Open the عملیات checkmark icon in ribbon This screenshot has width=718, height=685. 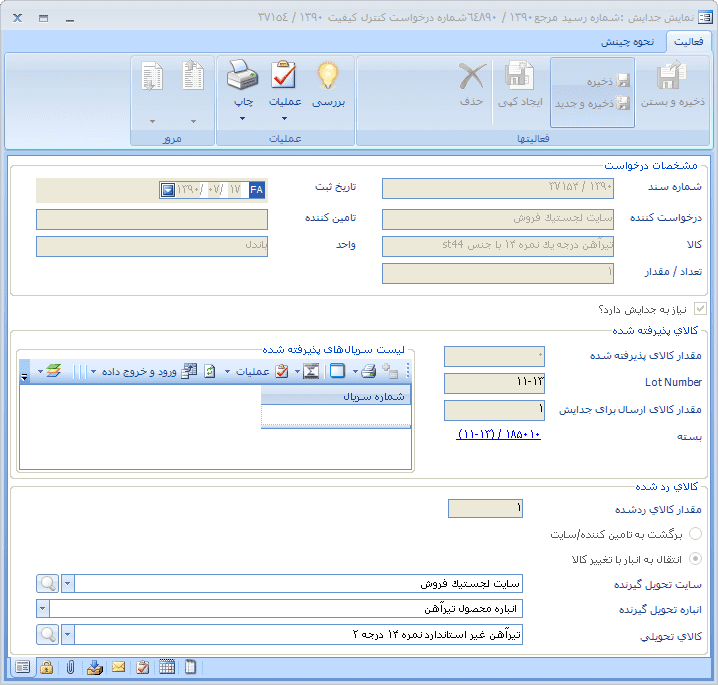point(285,78)
